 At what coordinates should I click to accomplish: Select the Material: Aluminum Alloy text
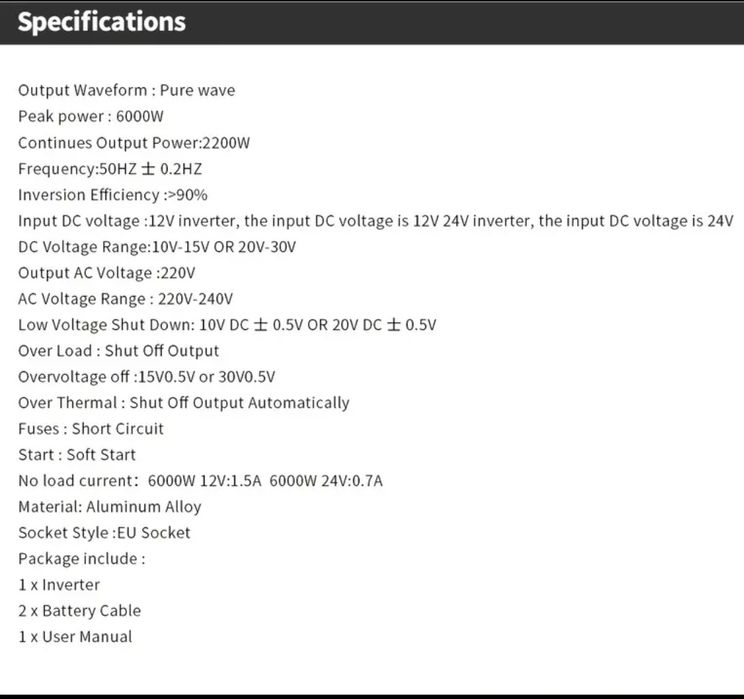point(110,507)
